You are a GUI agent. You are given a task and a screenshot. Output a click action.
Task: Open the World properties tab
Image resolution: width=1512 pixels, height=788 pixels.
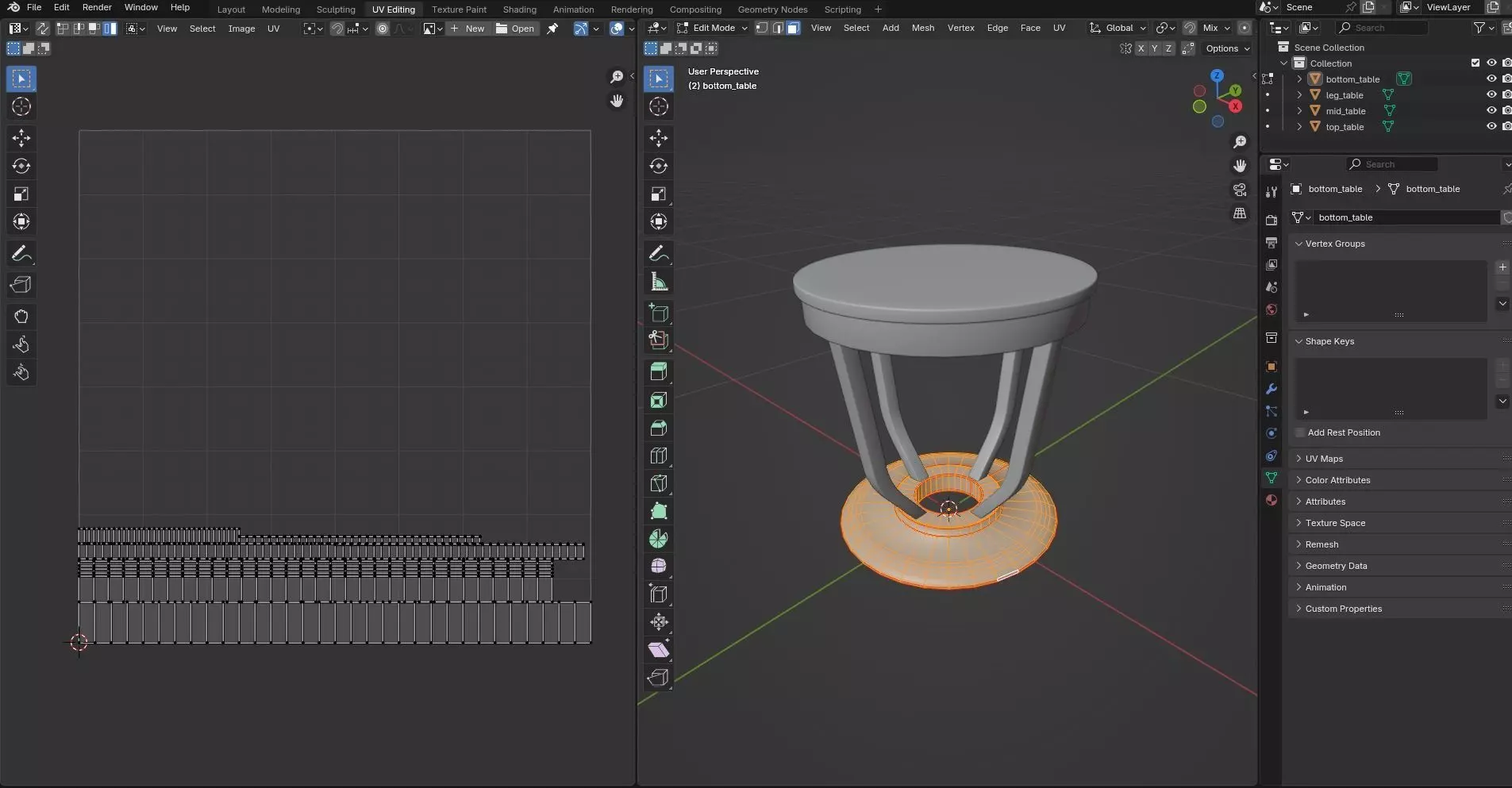(1272, 309)
